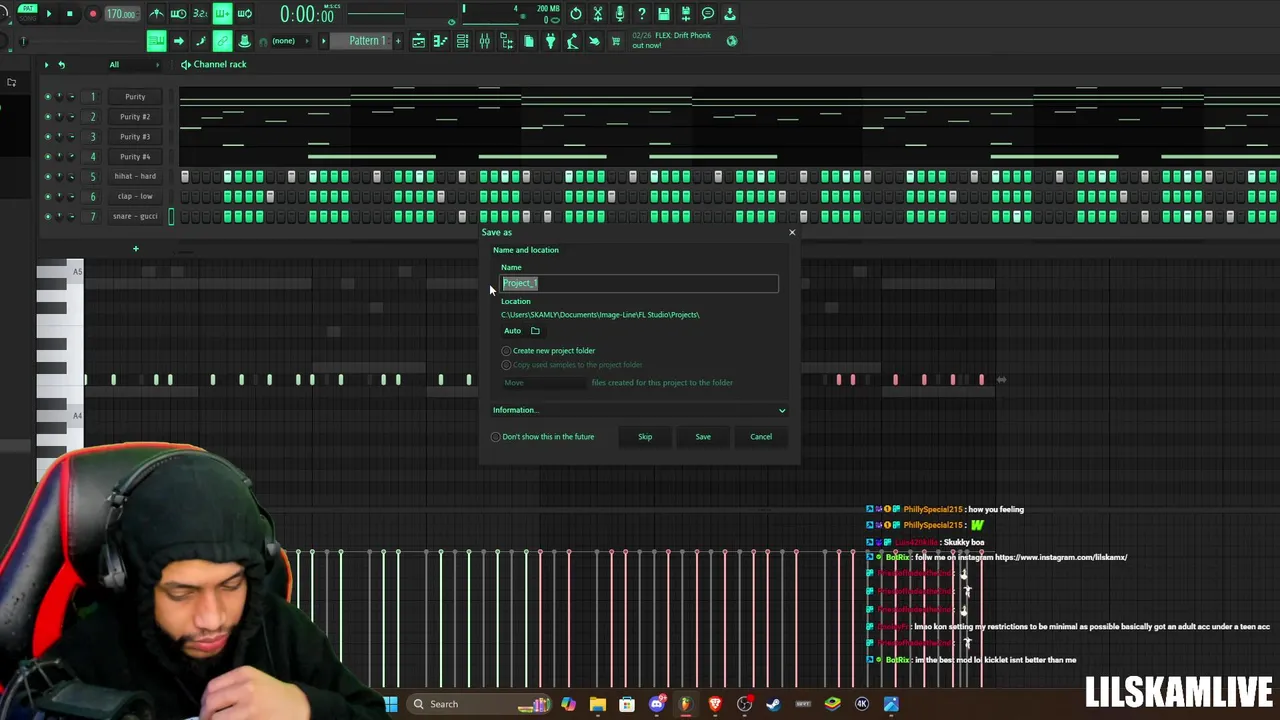Open the Channel rack menu arrow
This screenshot has width=1280, height=720.
pyautogui.click(x=46, y=65)
